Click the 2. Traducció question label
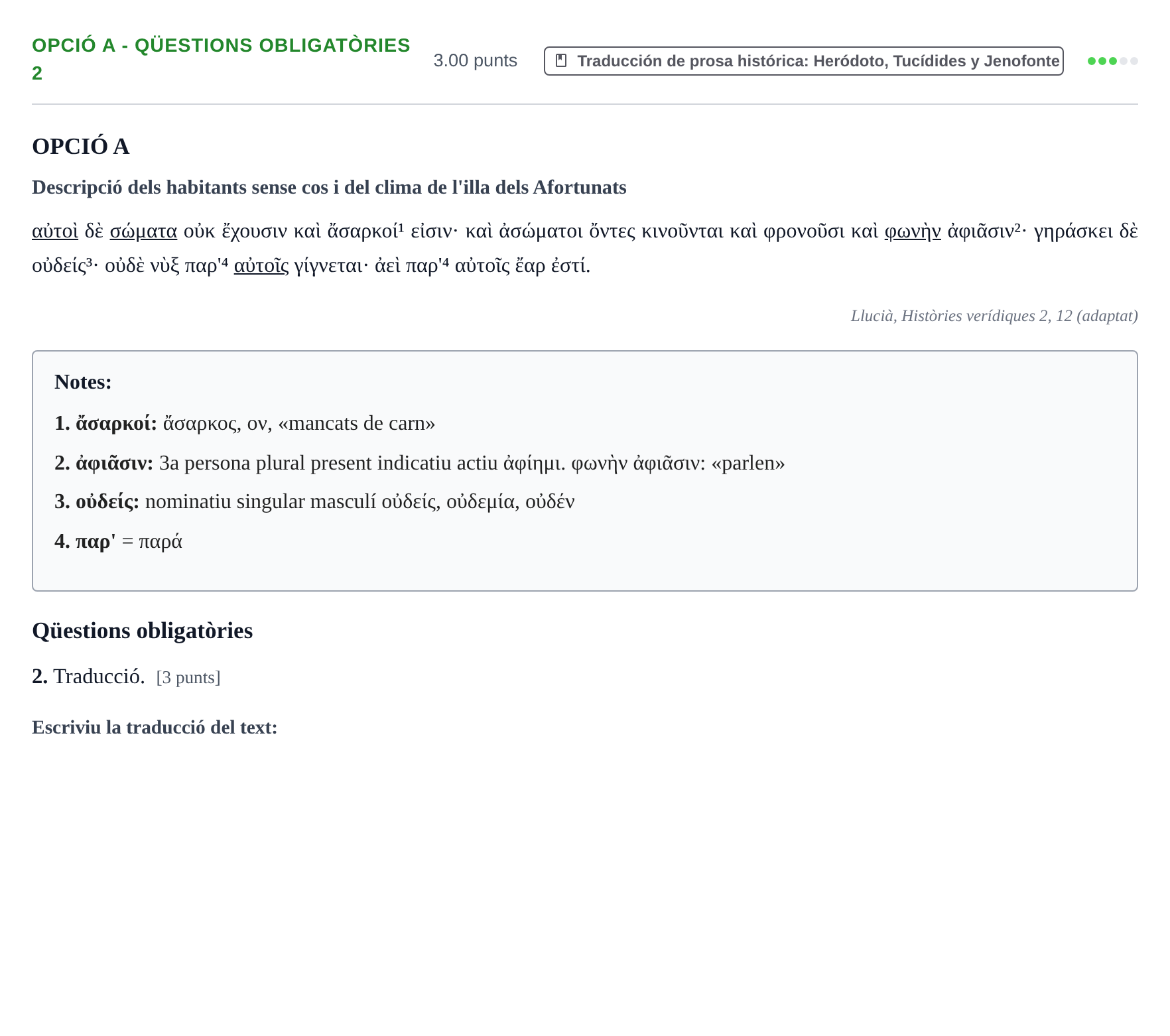Screen dimensions: 1170x1036 (88, 677)
